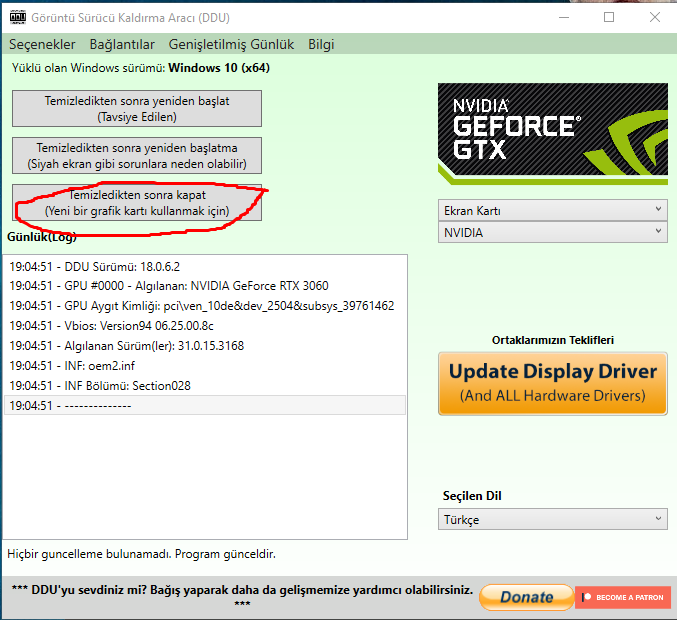677x620 pixels.
Task: Click the Windows 10 (x64) version text
Action: pos(219,68)
